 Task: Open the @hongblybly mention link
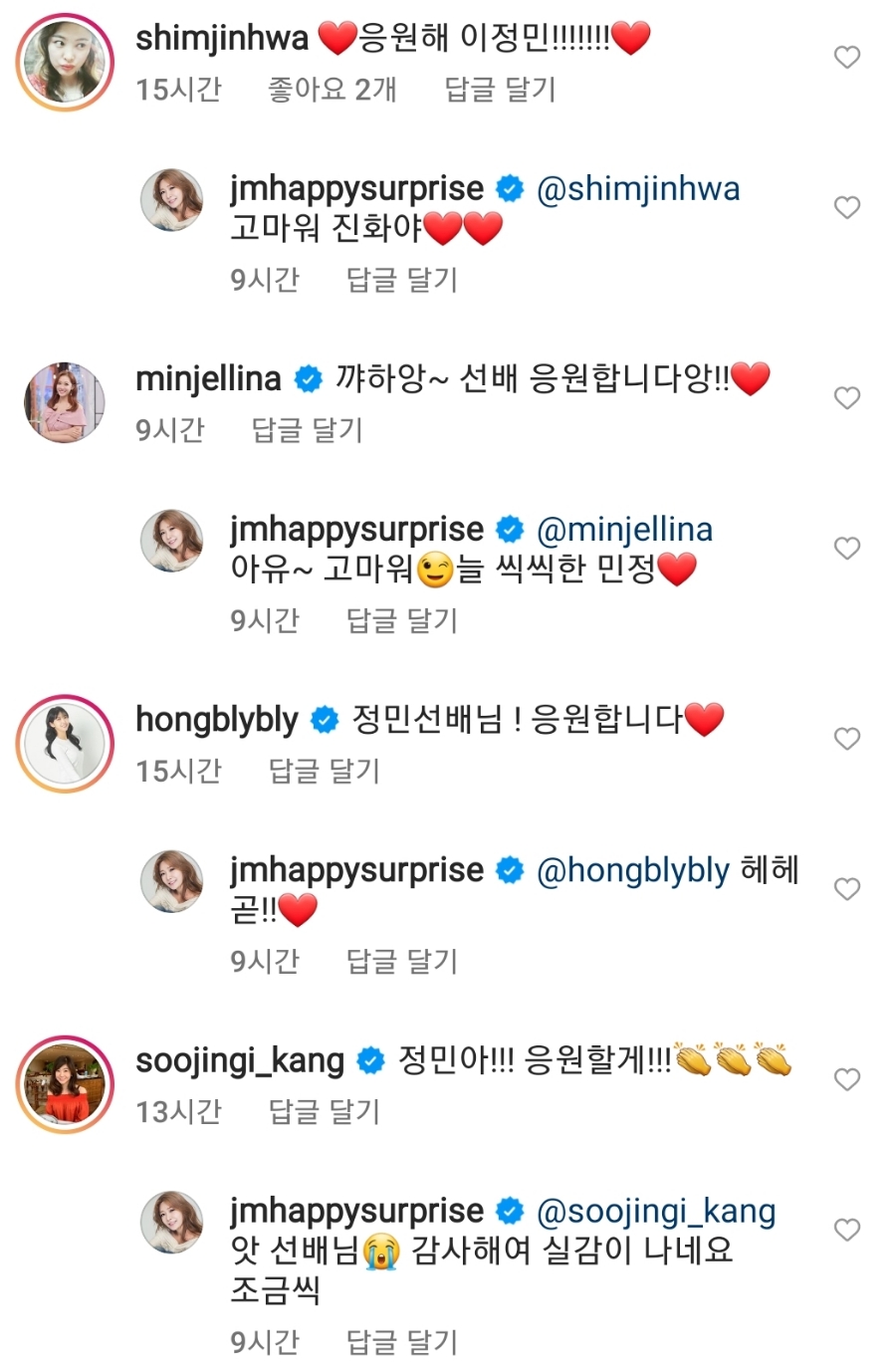pos(633,870)
